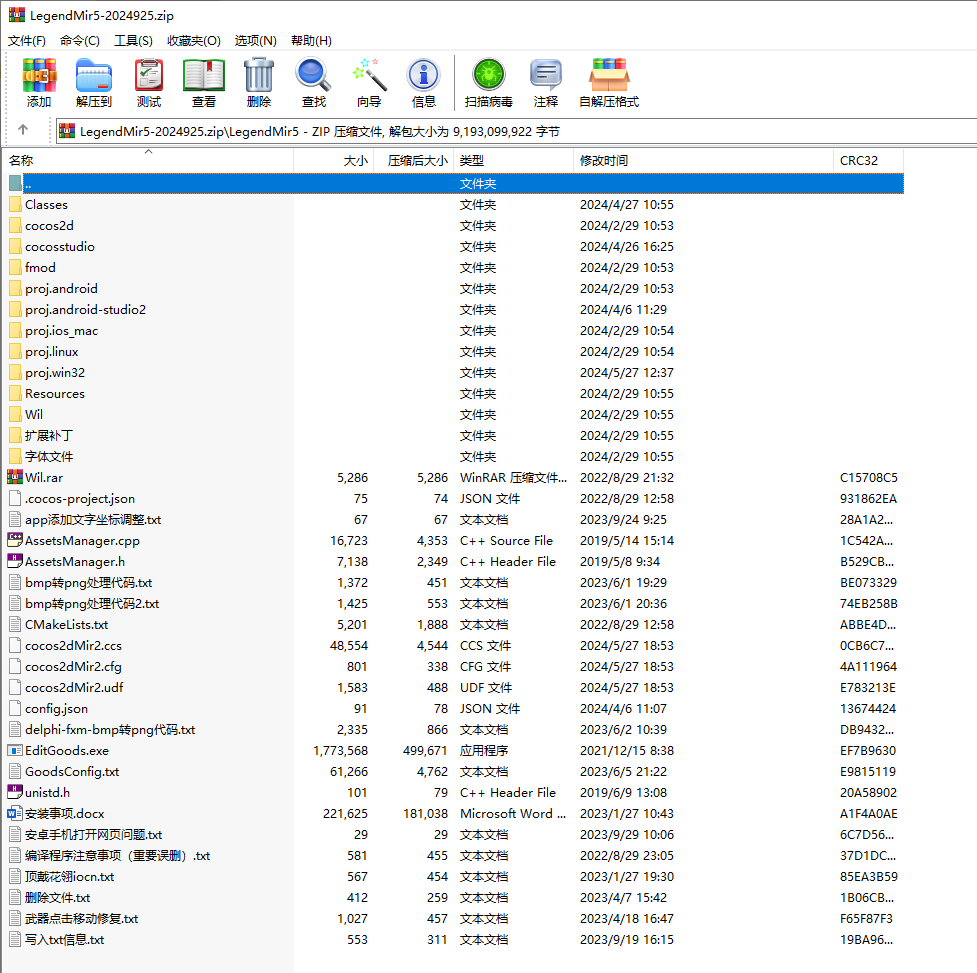The height and width of the screenshot is (973, 977).
Task: Click the 解压到 (Extract to) toolbar icon
Action: point(93,75)
